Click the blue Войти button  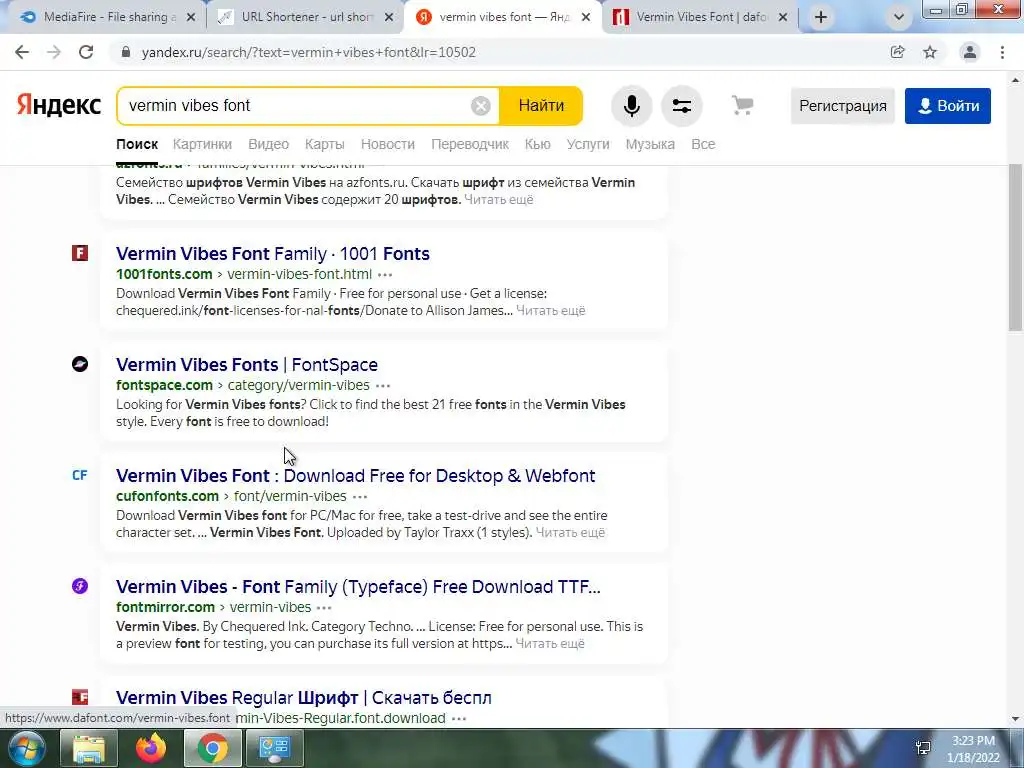pyautogui.click(x=948, y=106)
